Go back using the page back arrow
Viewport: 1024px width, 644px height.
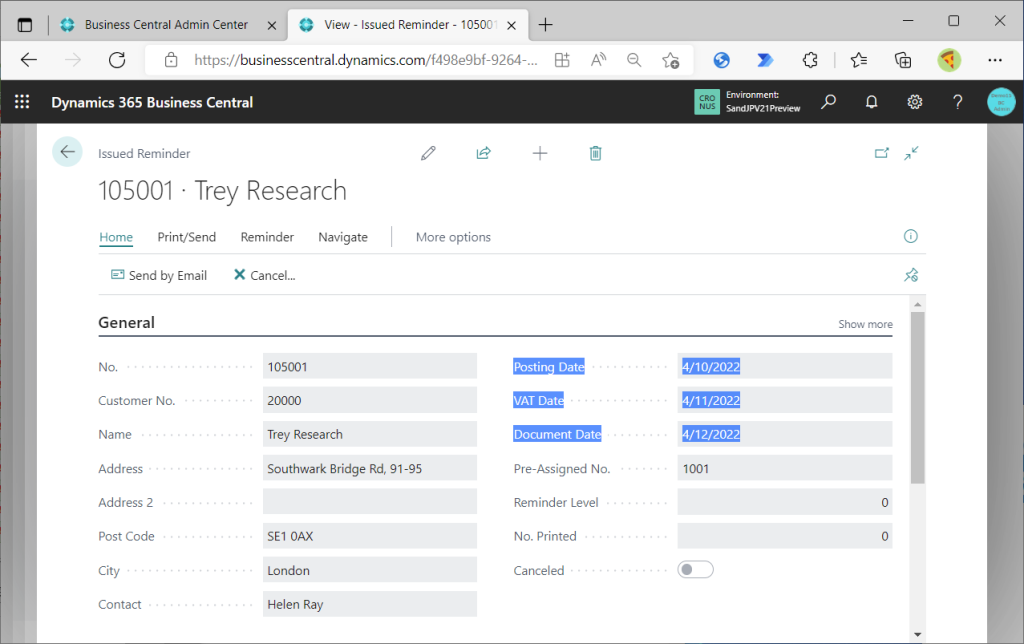67,152
